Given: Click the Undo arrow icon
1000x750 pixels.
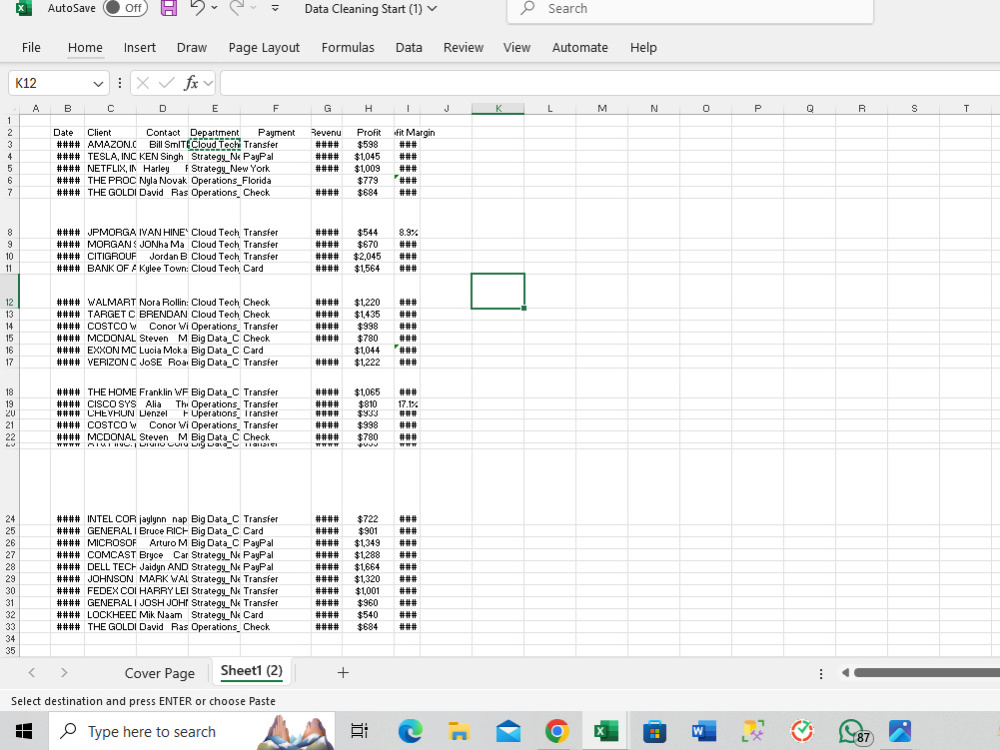Looking at the screenshot, I should (198, 8).
